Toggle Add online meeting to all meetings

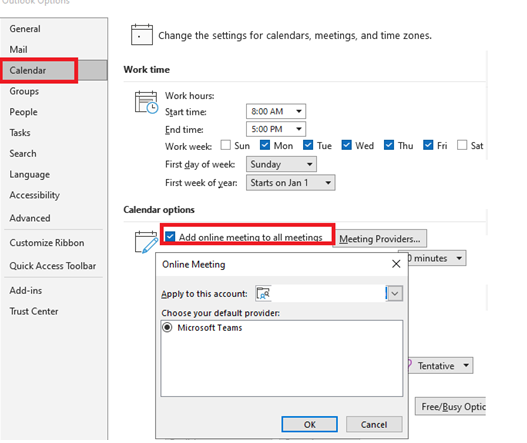[x=170, y=237]
